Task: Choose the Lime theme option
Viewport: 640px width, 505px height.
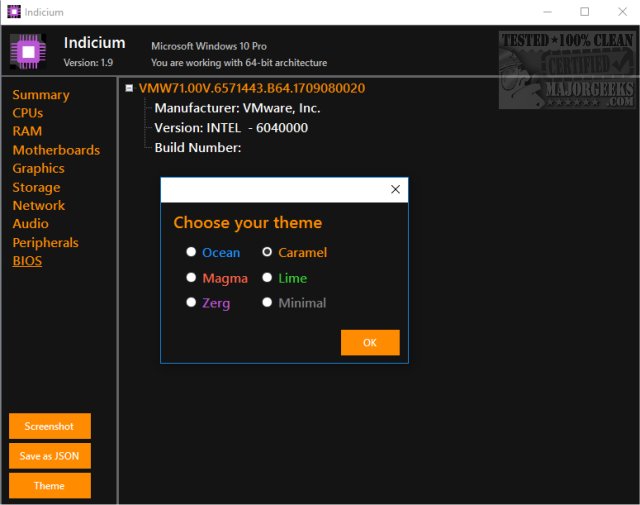Action: pyautogui.click(x=267, y=278)
